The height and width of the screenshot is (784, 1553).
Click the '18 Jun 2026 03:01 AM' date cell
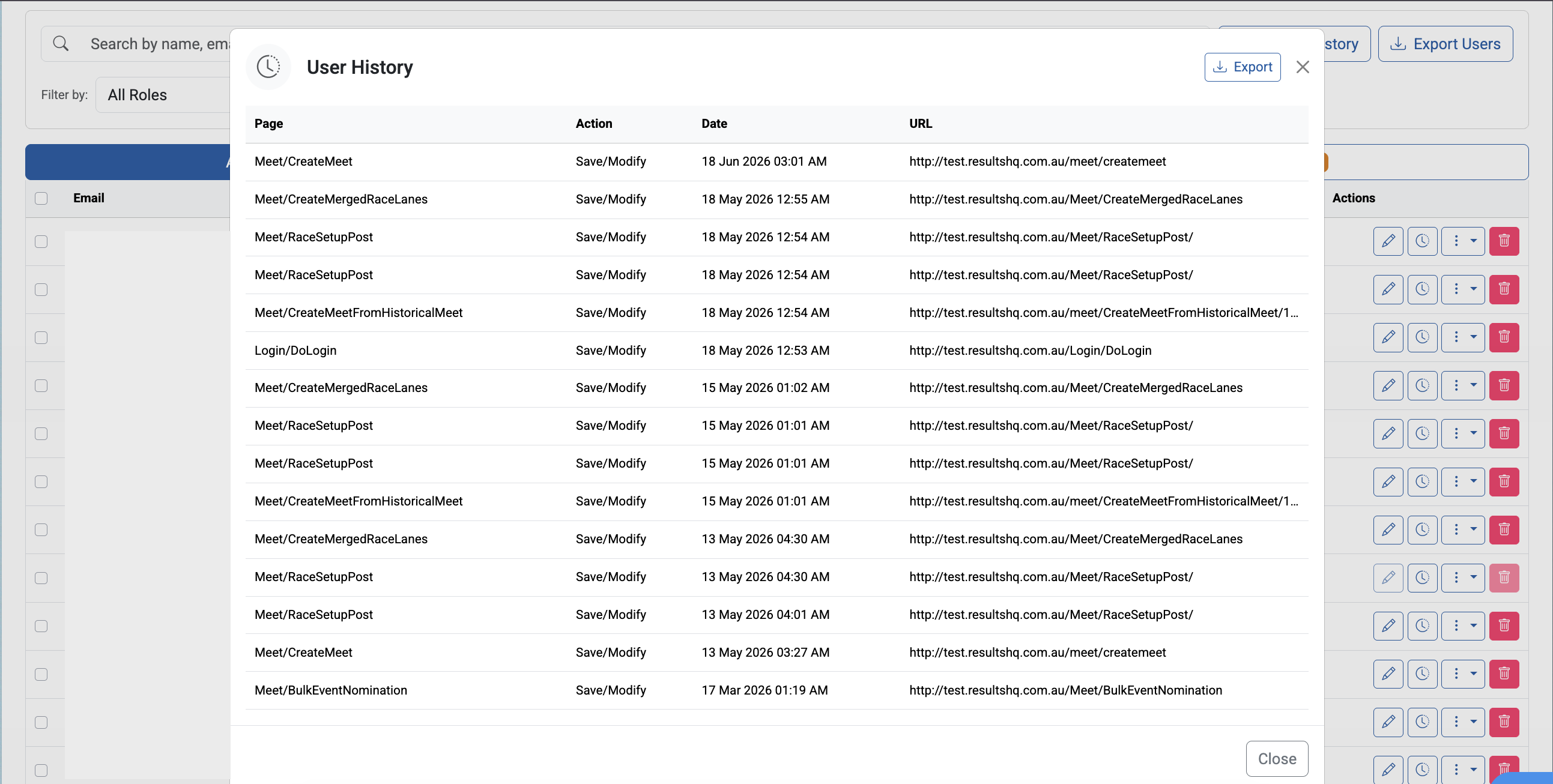point(764,161)
